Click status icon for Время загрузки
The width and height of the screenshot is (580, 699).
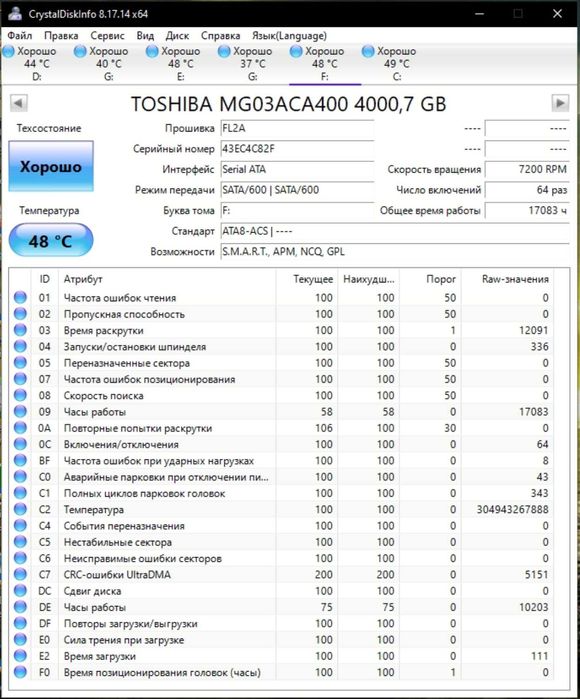(x=20, y=656)
